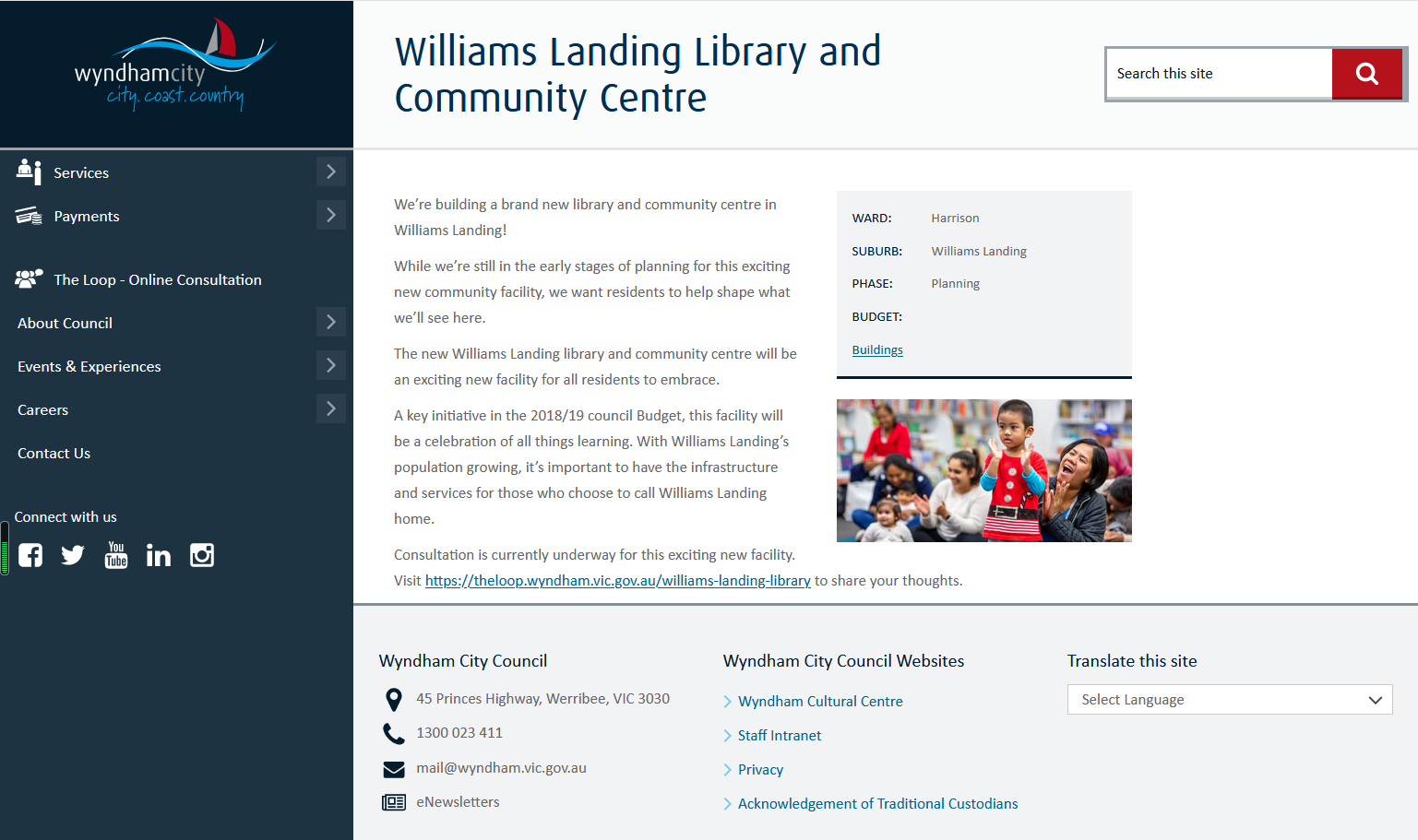Expand Events & Experiences chevron
1418x840 pixels.
coord(331,365)
